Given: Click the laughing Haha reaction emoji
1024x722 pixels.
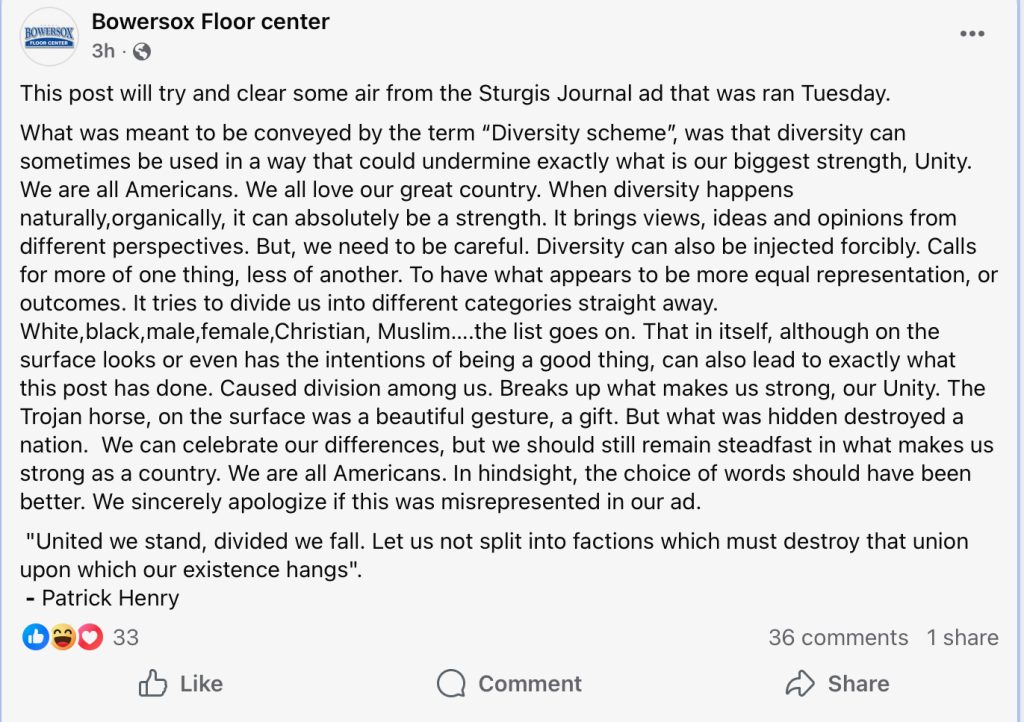Looking at the screenshot, I should click(x=63, y=637).
